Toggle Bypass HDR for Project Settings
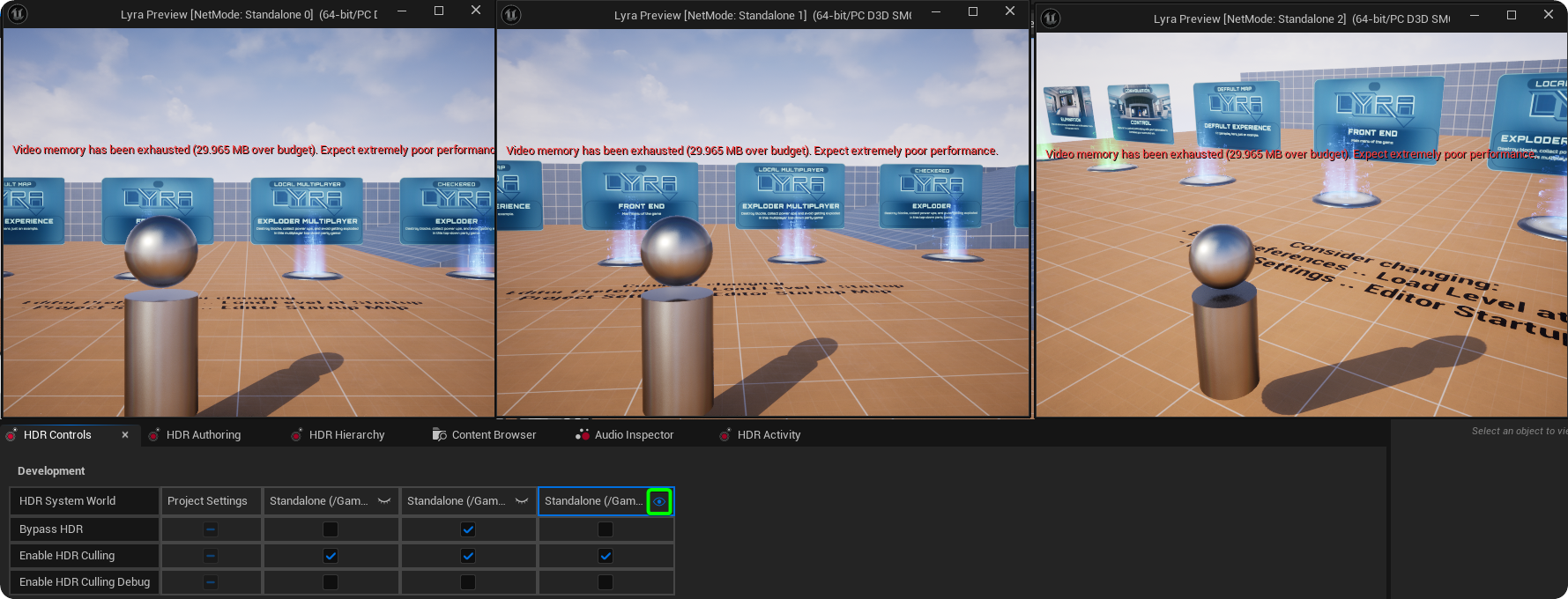The image size is (1568, 599). point(211,529)
